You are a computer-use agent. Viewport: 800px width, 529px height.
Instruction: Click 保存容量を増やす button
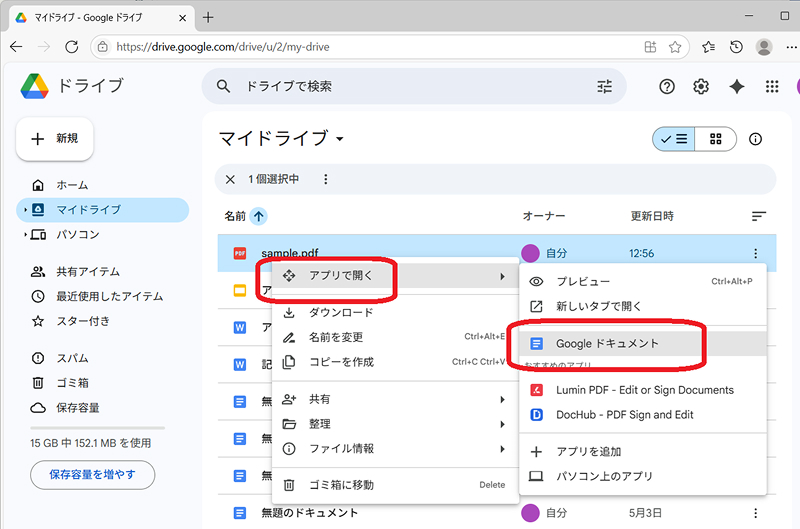[92, 475]
